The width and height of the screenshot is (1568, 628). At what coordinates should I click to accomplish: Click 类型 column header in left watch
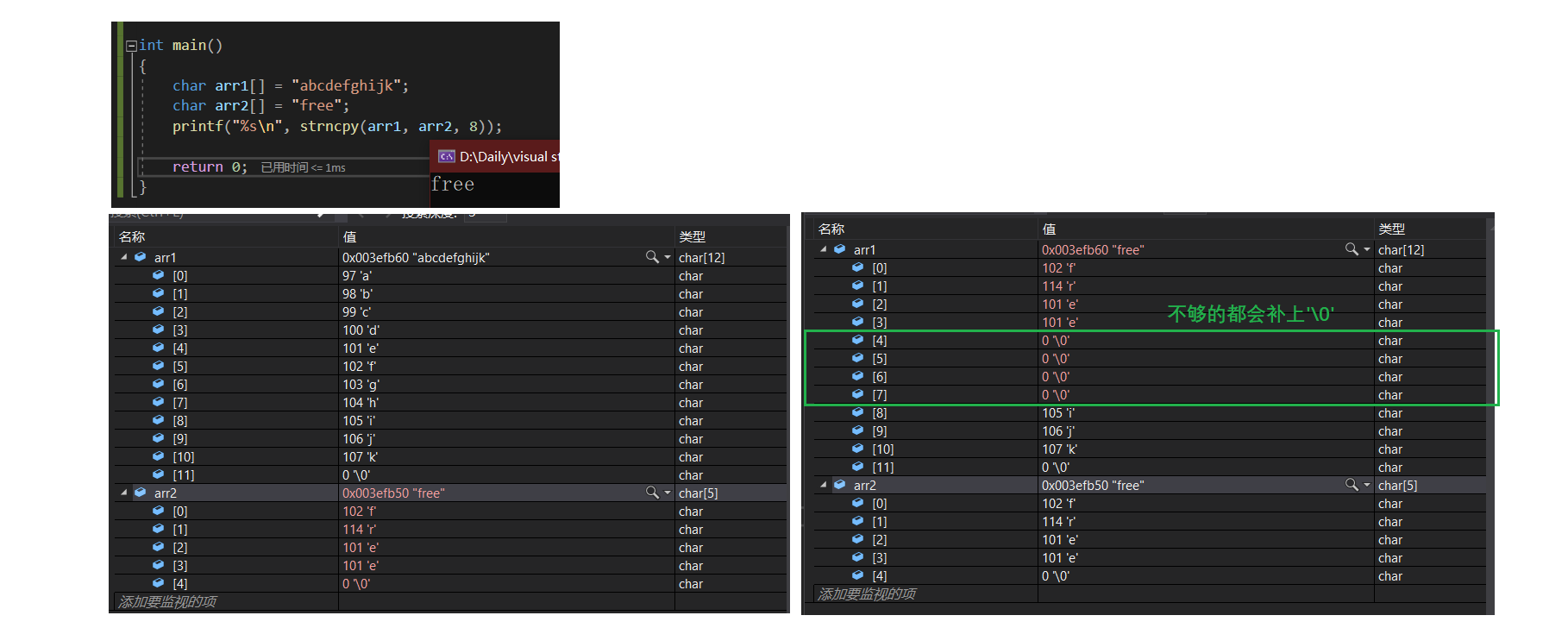[x=692, y=236]
